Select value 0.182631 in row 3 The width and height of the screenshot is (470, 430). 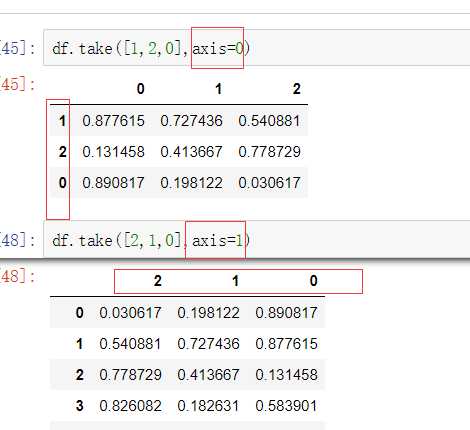coord(208,406)
